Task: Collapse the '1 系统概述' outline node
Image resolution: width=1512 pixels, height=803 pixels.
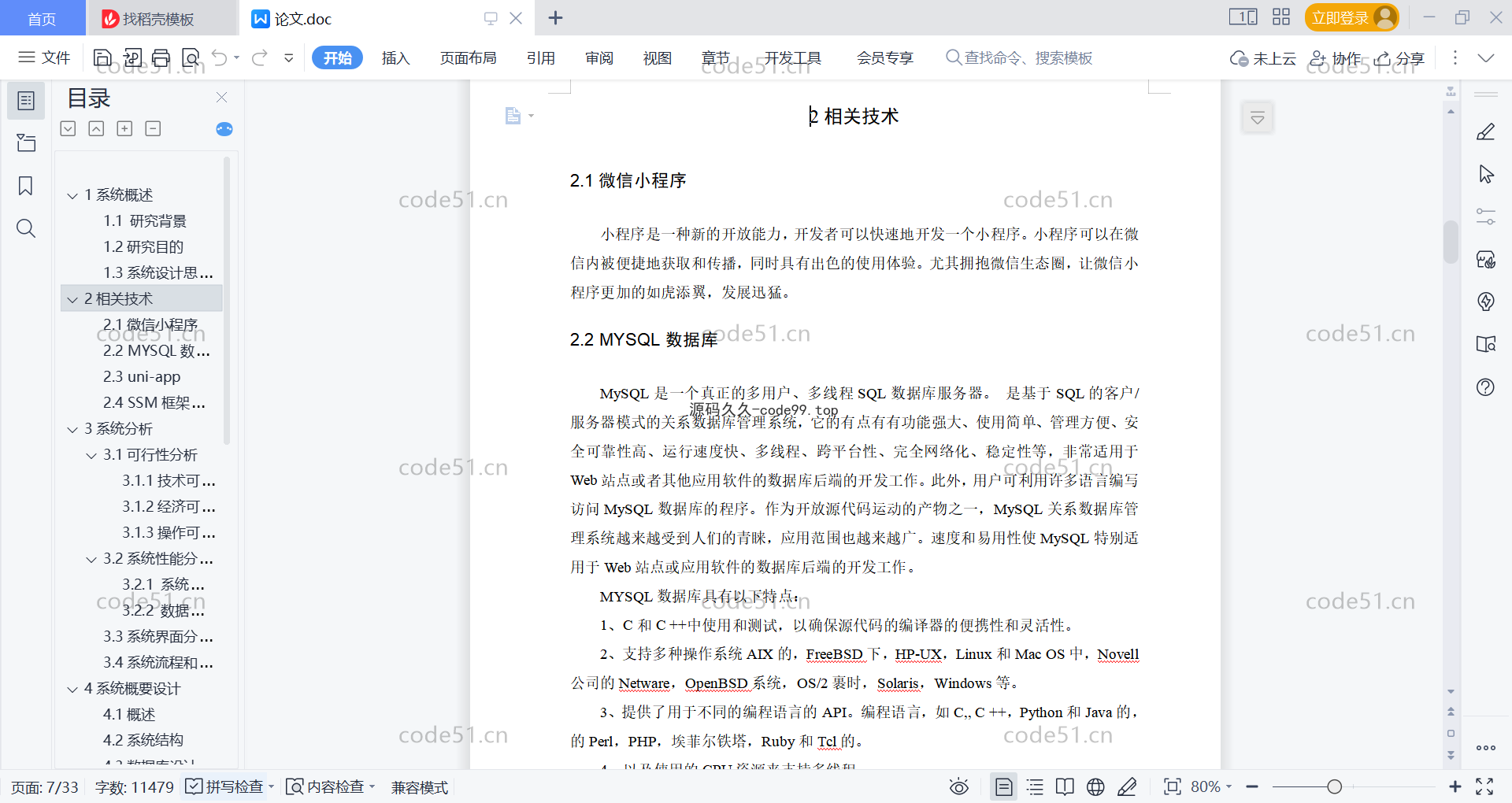Action: click(72, 195)
